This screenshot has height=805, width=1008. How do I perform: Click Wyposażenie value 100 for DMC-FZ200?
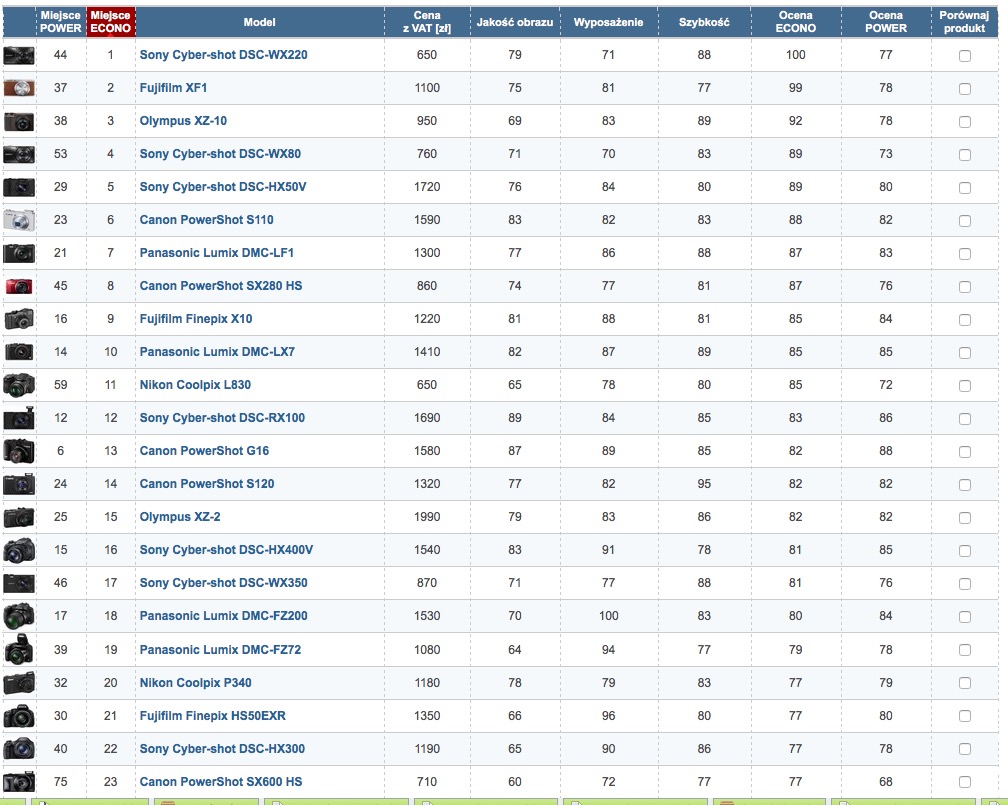[608, 616]
